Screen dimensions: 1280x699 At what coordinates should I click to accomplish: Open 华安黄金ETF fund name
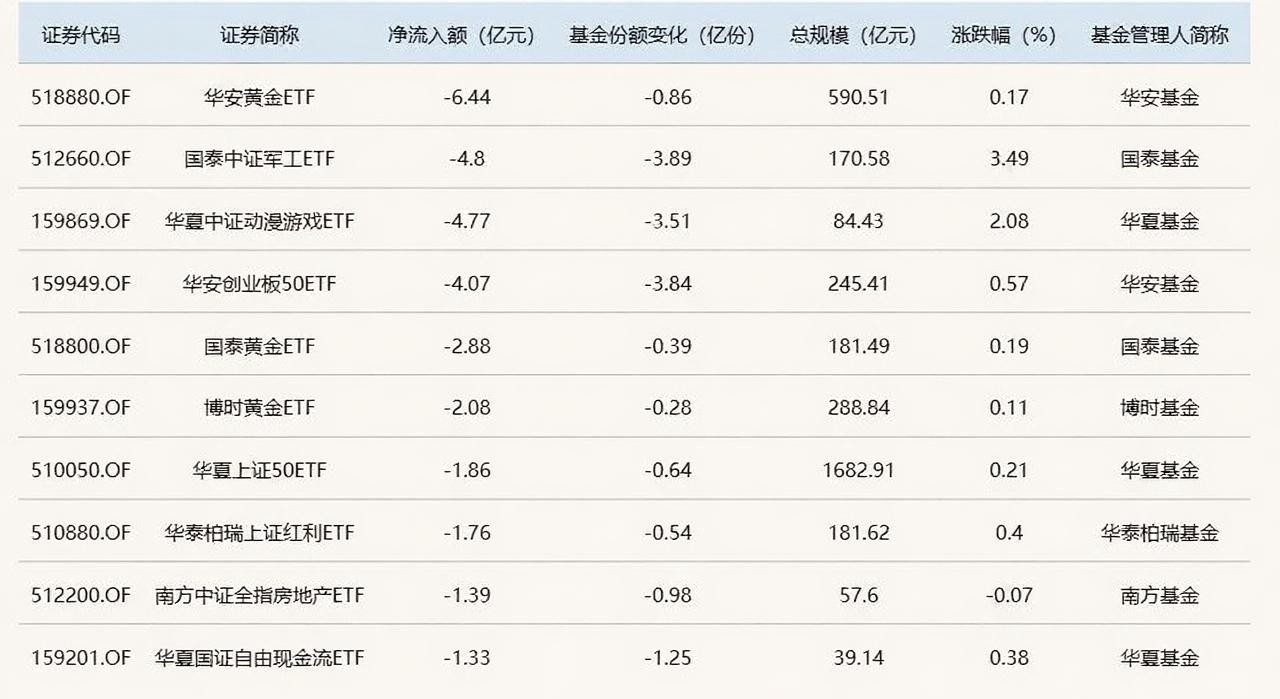click(259, 97)
